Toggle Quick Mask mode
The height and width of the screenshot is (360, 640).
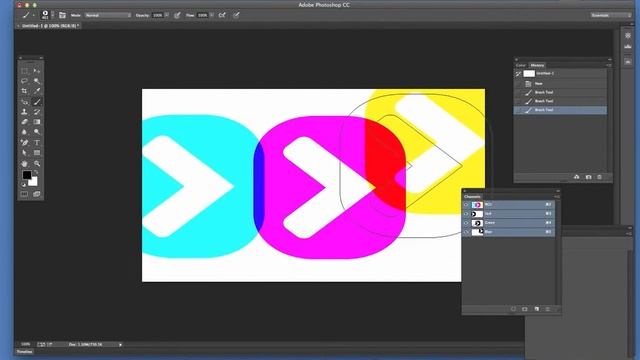(x=24, y=194)
